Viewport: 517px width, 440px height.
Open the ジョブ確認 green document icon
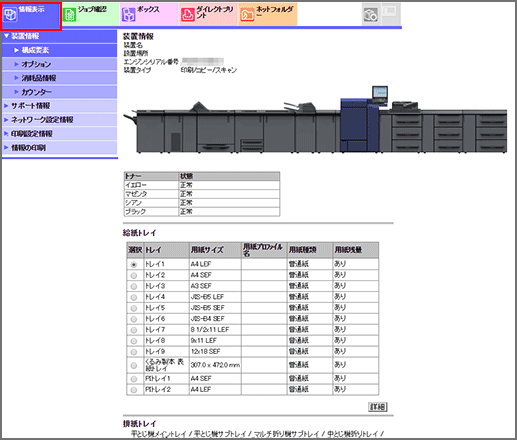click(x=69, y=15)
